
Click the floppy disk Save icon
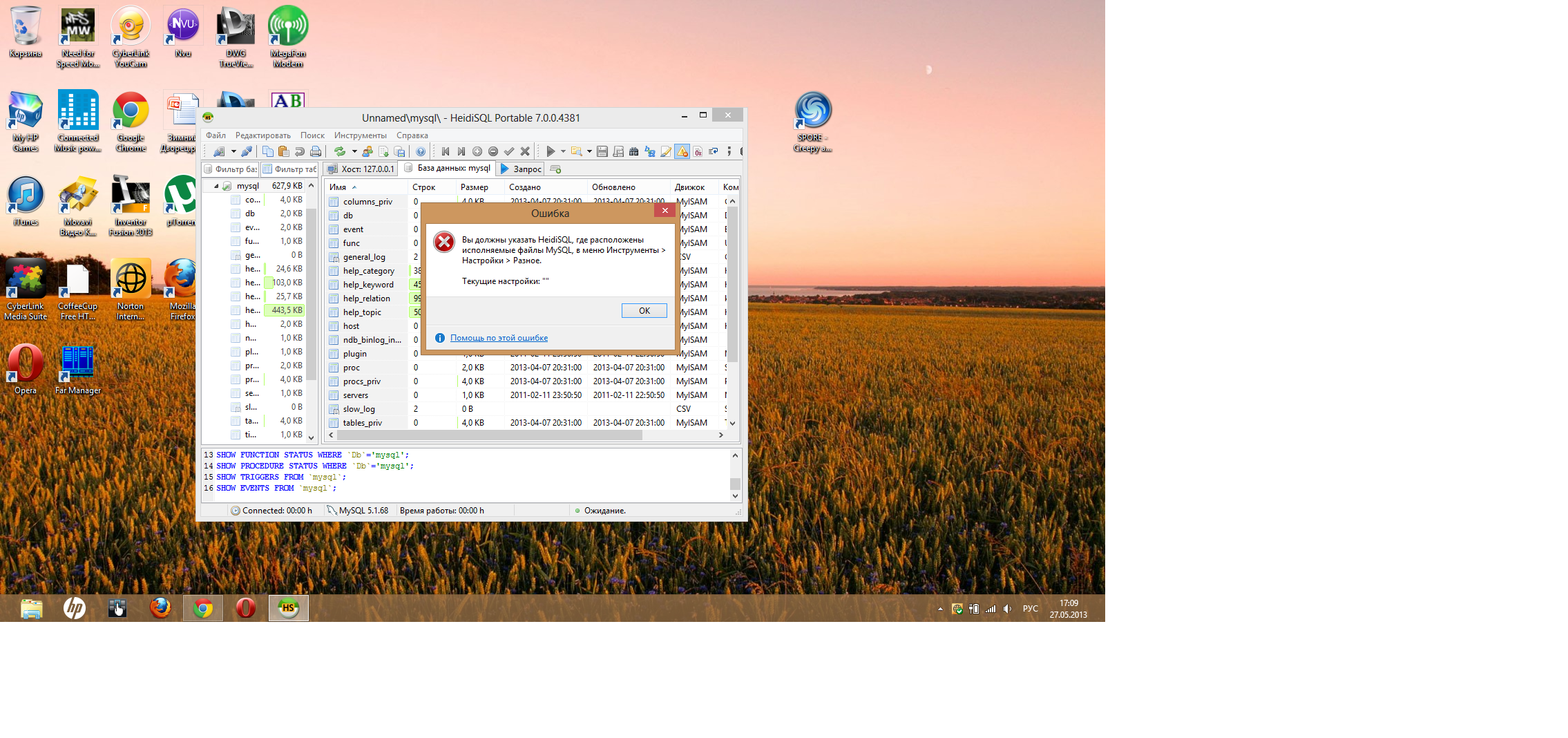[x=602, y=151]
